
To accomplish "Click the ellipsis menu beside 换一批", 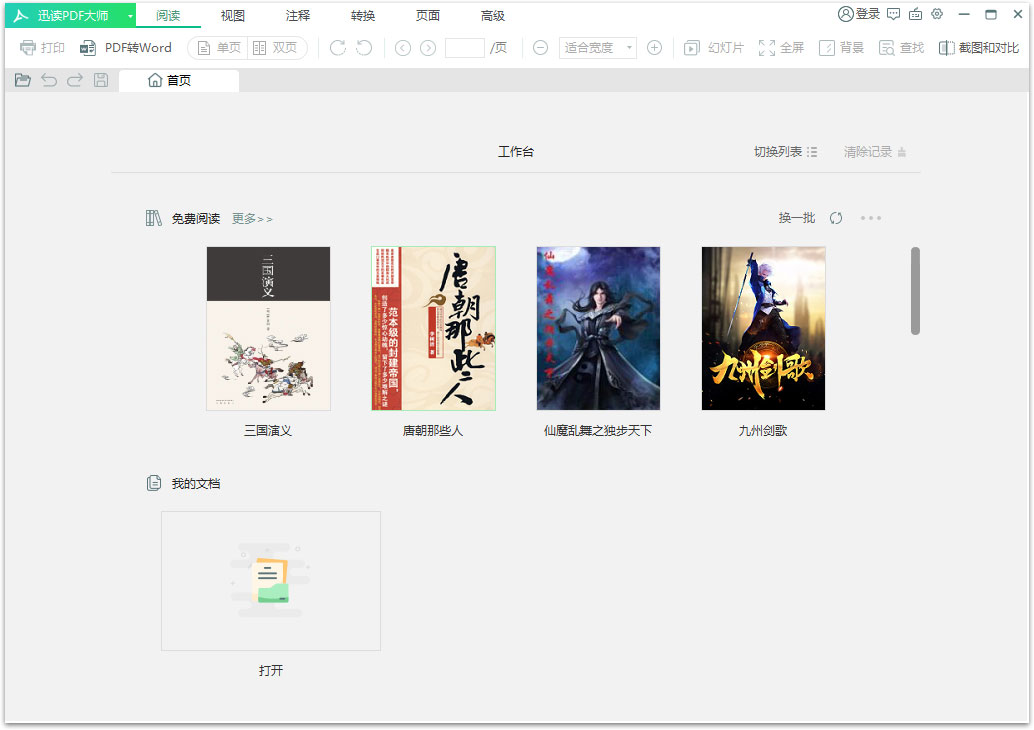I will 870,218.
